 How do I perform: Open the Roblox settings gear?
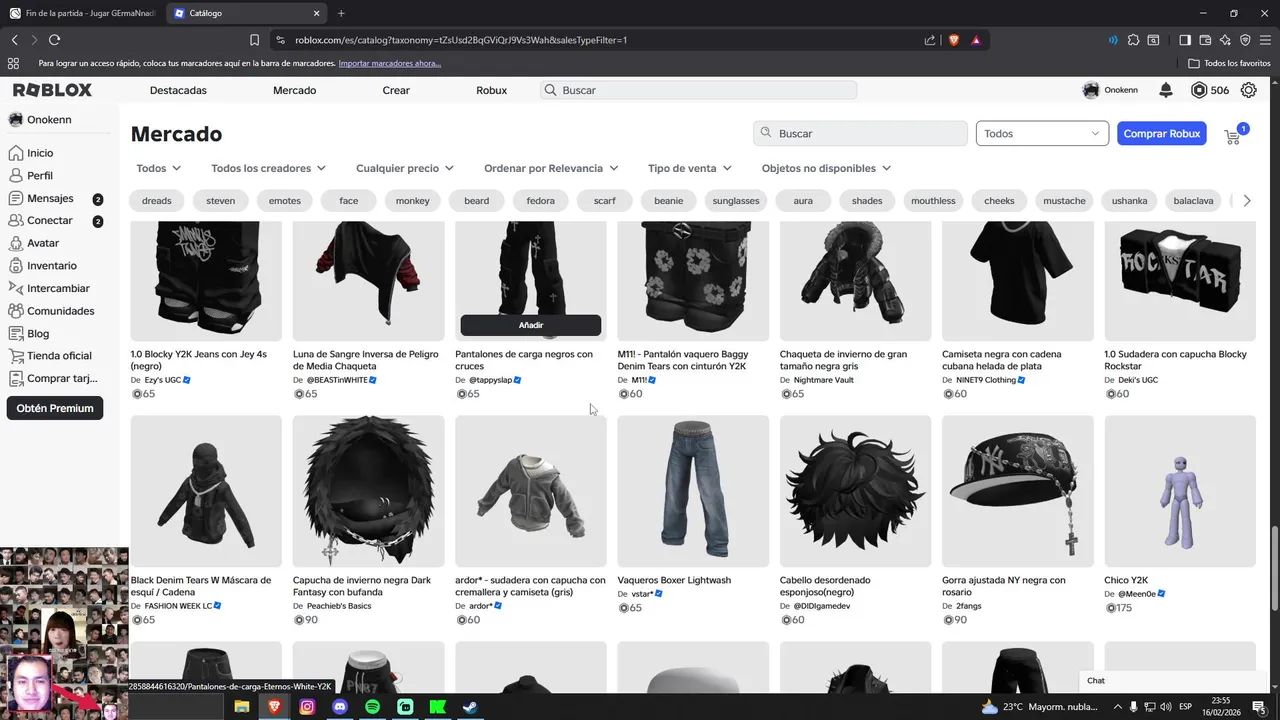point(1248,90)
